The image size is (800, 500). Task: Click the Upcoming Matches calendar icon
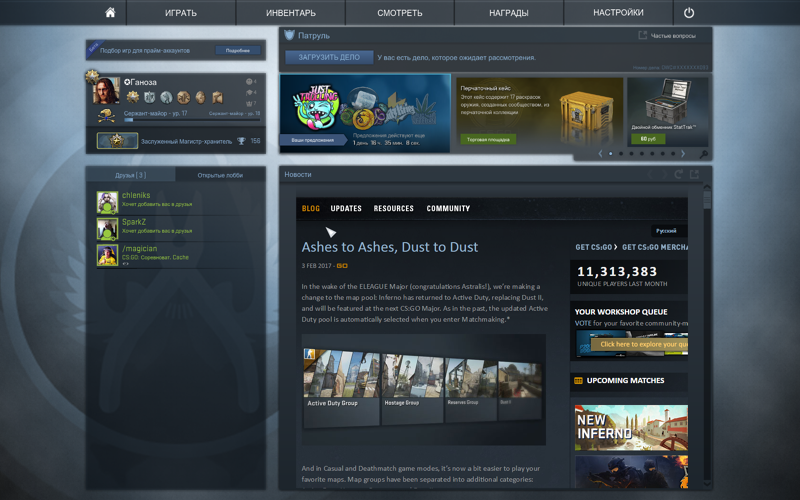click(x=578, y=381)
